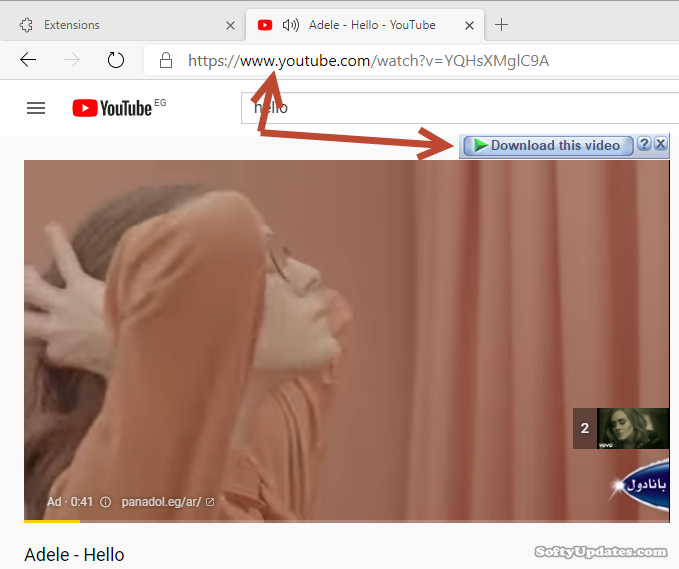Visit the panadol.eg/ar/ advertiser link
679x569 pixels.
tap(167, 502)
